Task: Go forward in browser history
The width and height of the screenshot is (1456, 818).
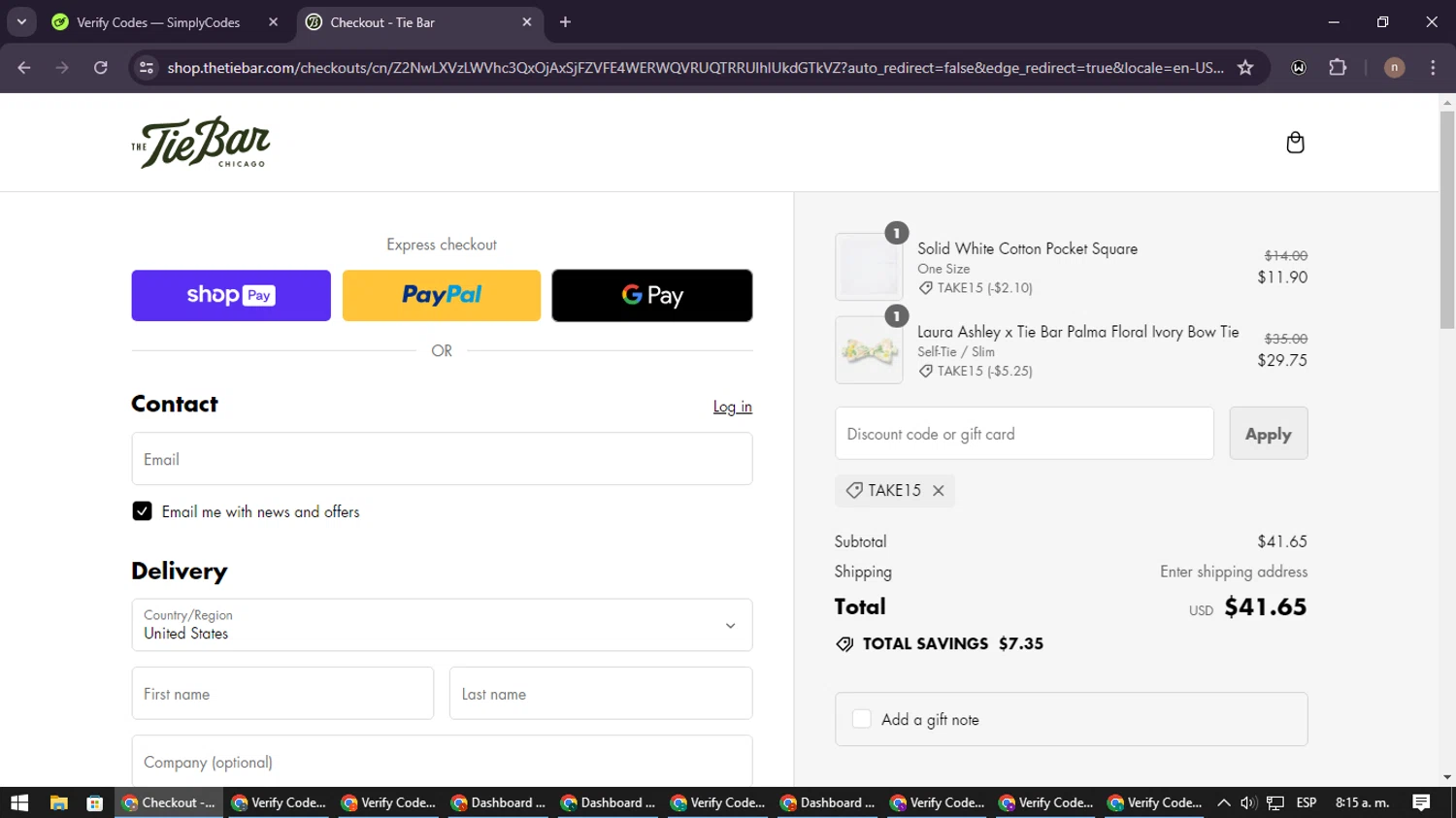Action: 62,68
